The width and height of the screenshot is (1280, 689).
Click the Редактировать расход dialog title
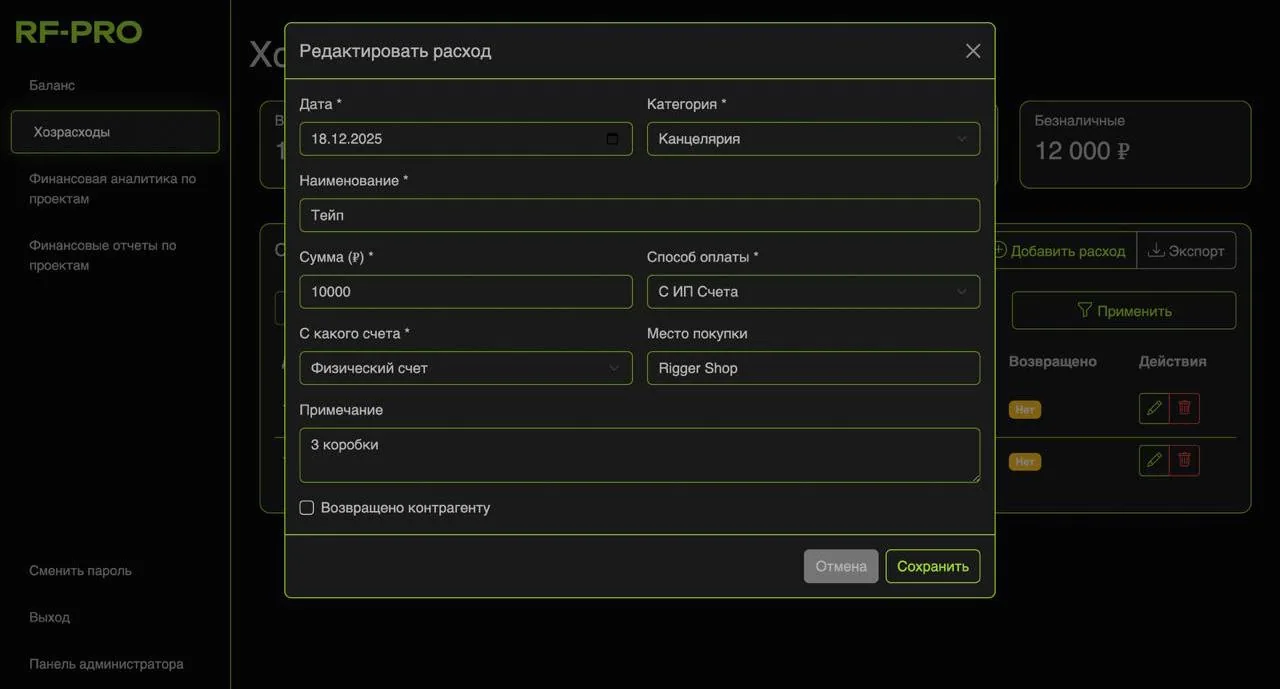tap(395, 51)
